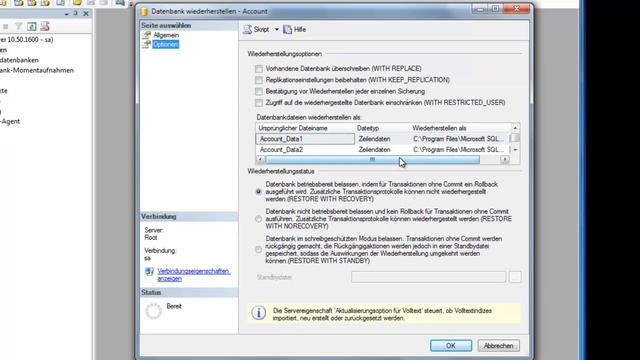Viewport: 640px width, 360px height.
Task: Confirm the restore with OK
Action: point(451,346)
